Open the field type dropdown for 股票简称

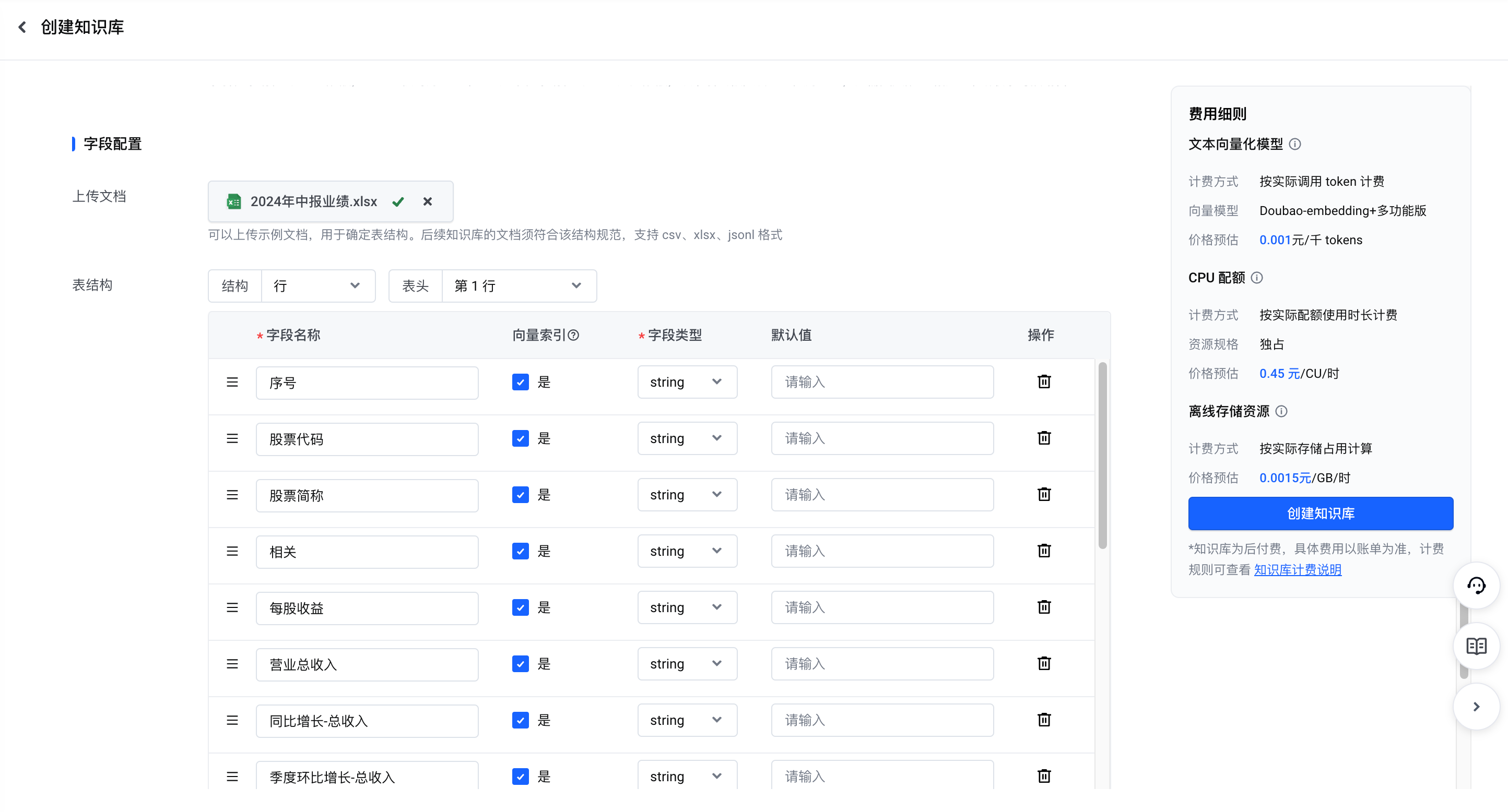pyautogui.click(x=687, y=495)
